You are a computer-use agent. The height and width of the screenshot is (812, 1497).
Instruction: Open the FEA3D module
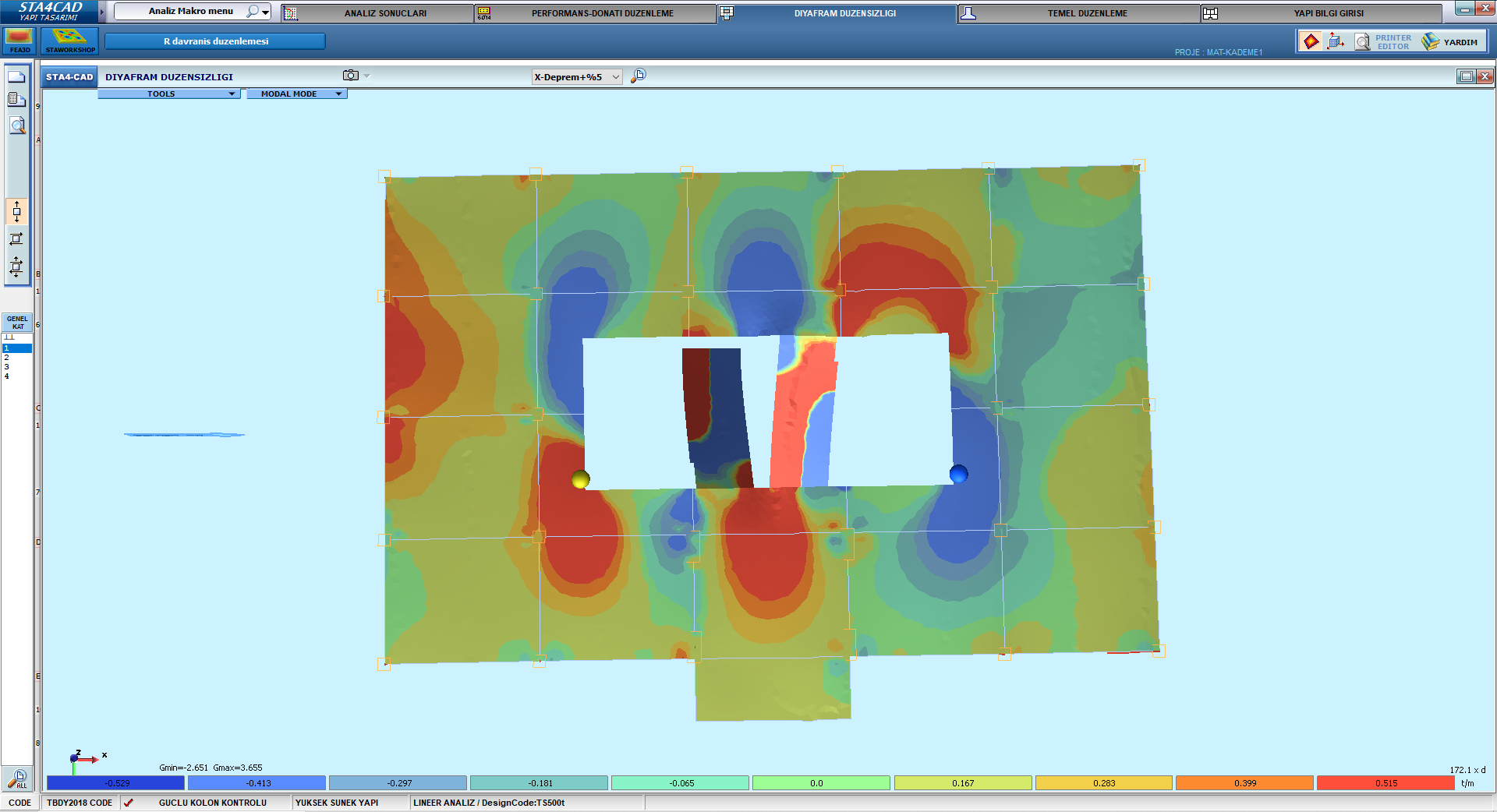coord(19,41)
